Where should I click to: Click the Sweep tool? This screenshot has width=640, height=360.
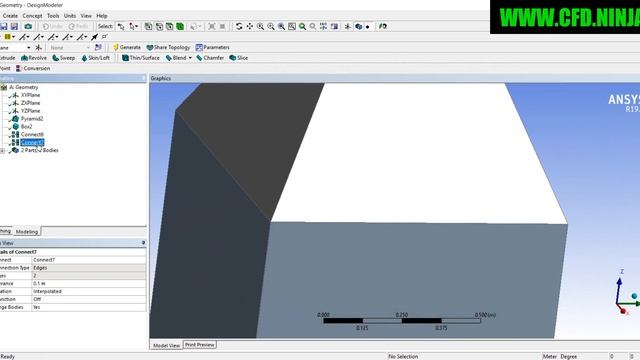pyautogui.click(x=64, y=58)
